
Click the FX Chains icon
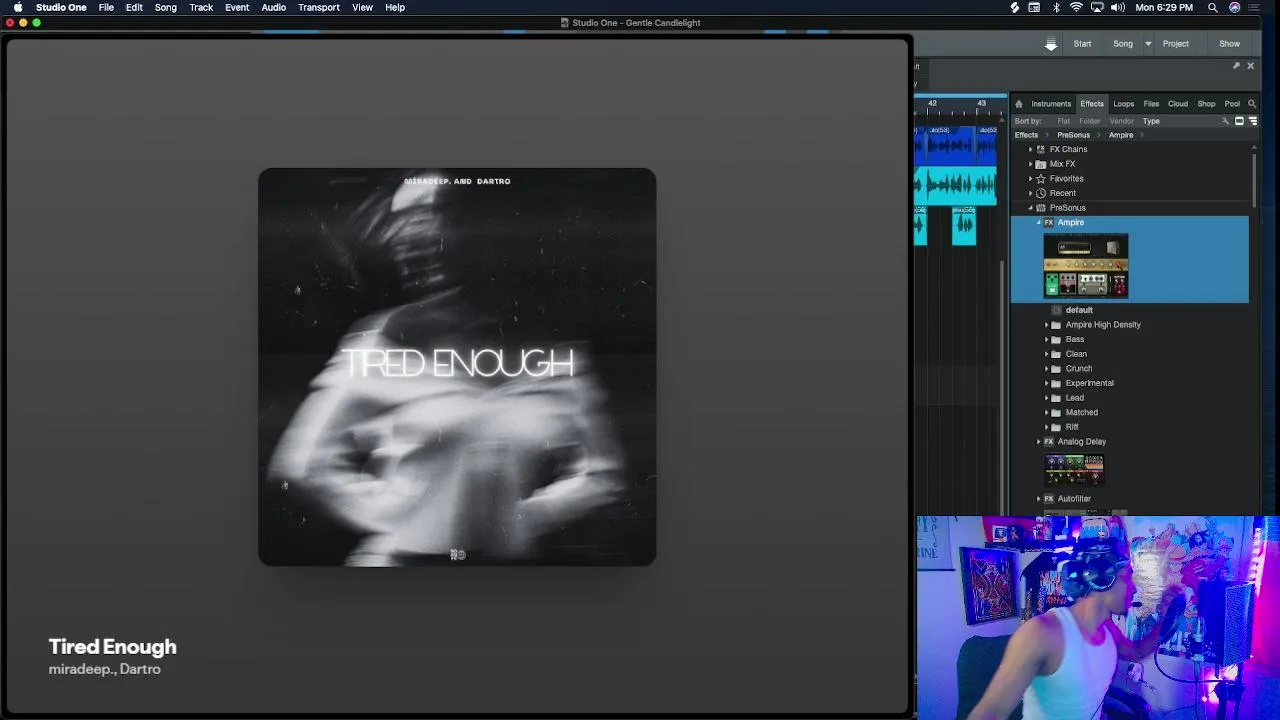click(x=1041, y=149)
